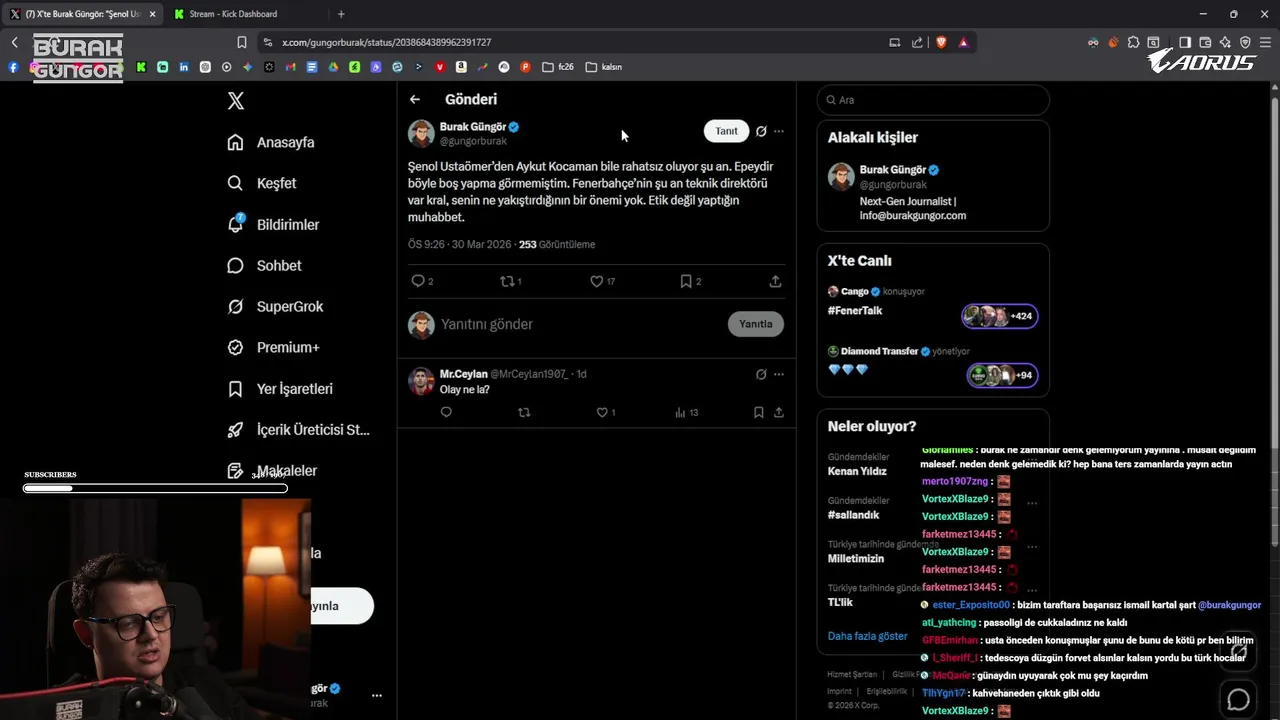Repost Mr.Ceylan's reply
Image resolution: width=1280 pixels, height=720 pixels.
(524, 412)
